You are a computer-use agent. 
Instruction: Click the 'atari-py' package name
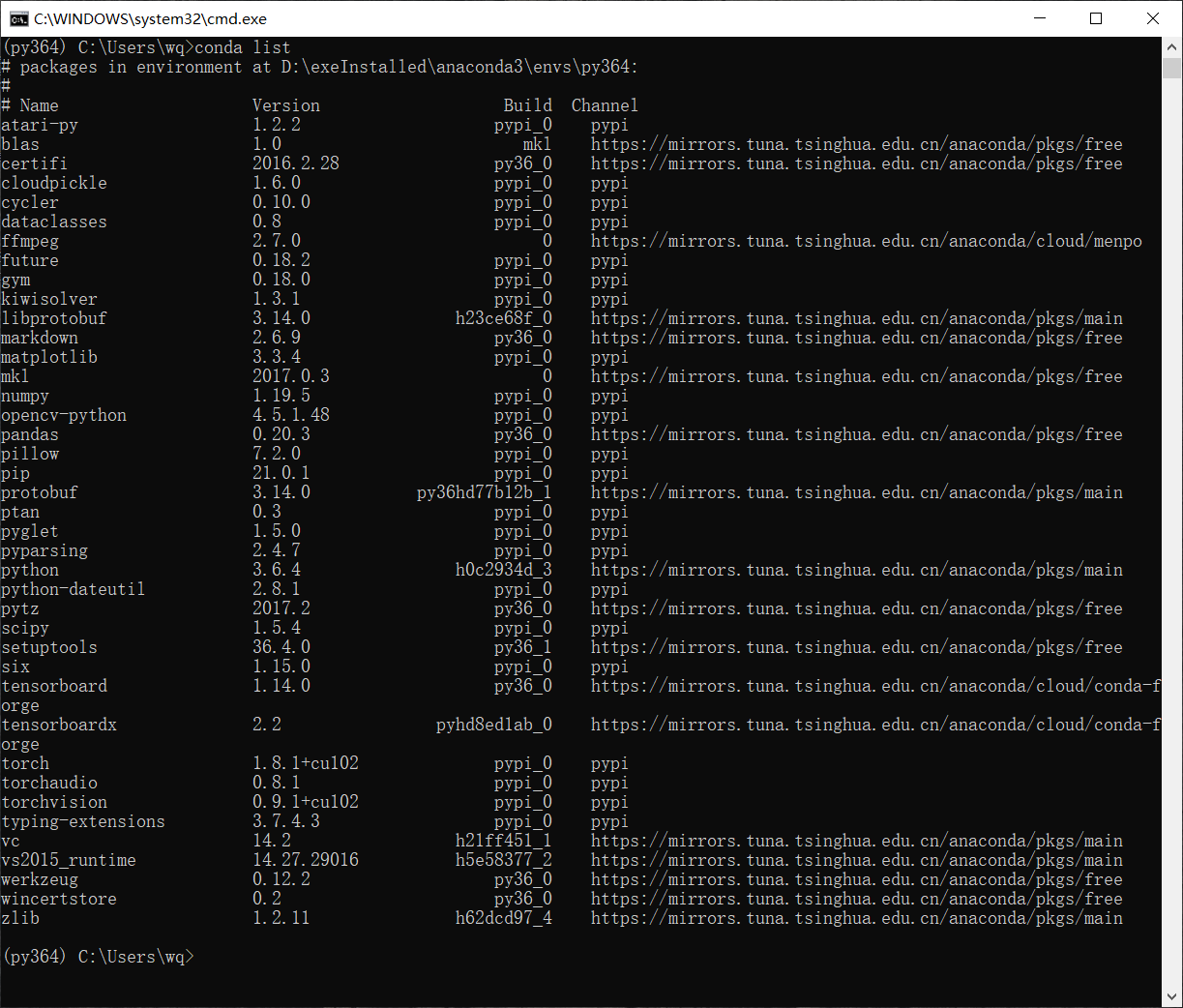[40, 125]
